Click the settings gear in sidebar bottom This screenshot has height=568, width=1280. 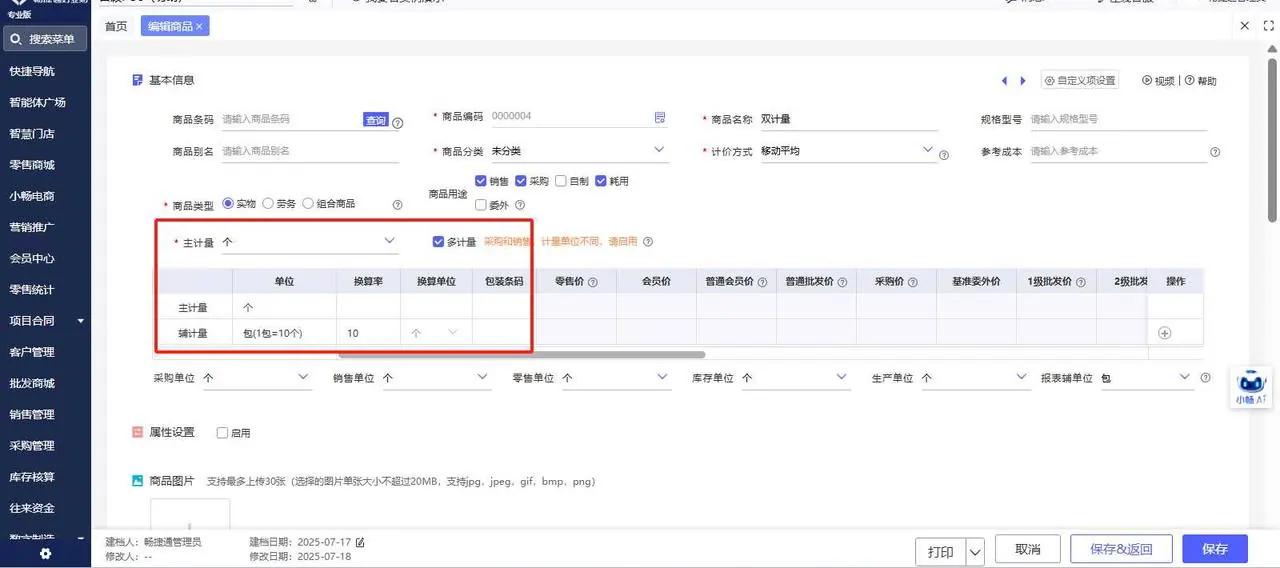[45, 554]
